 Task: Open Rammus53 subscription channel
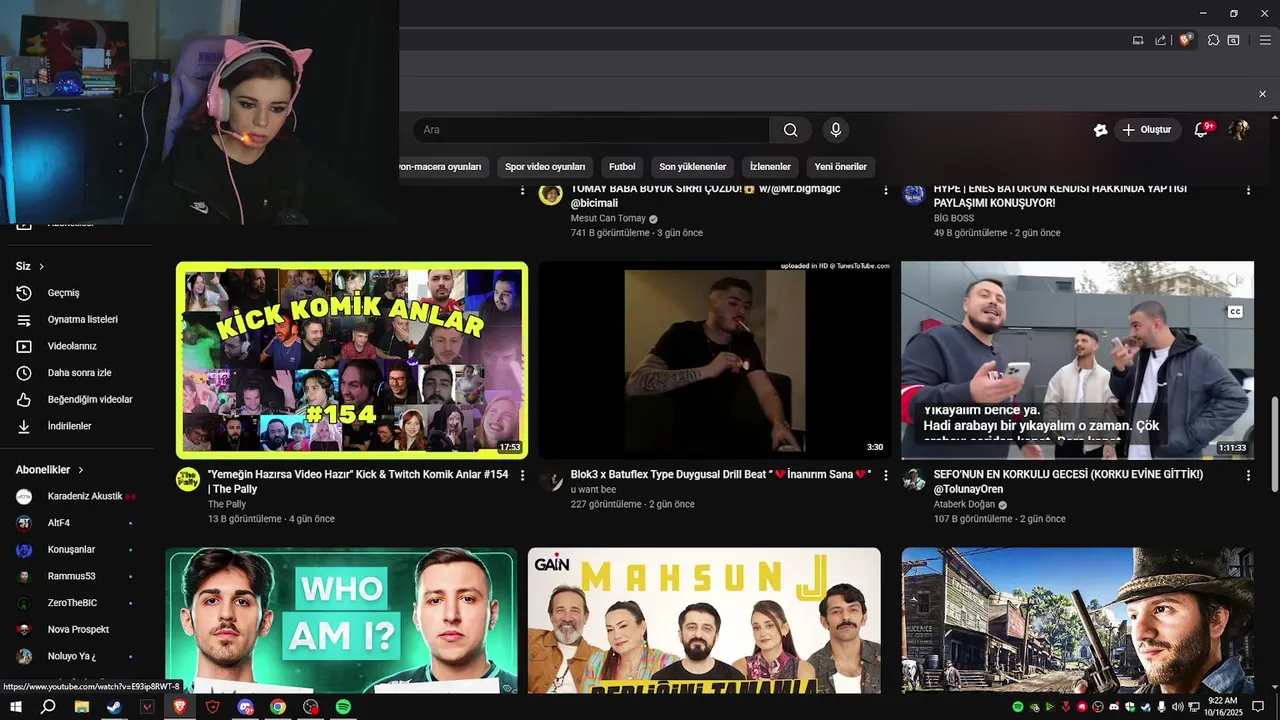(x=76, y=576)
